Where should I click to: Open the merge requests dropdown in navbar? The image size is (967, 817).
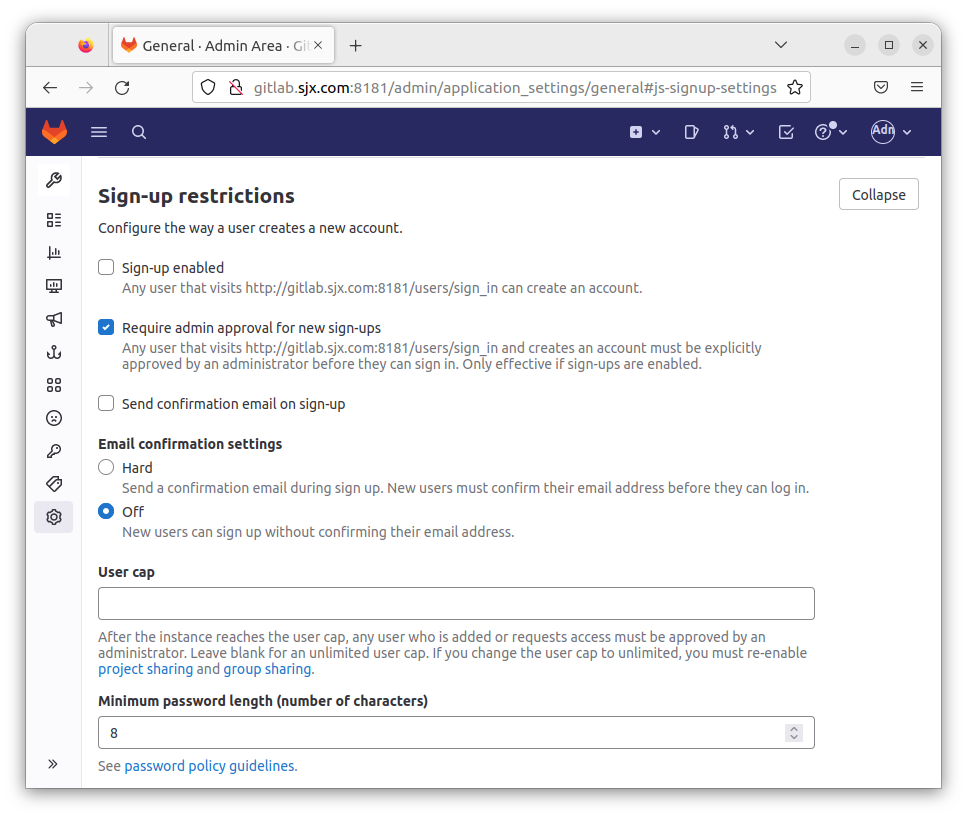coord(738,132)
